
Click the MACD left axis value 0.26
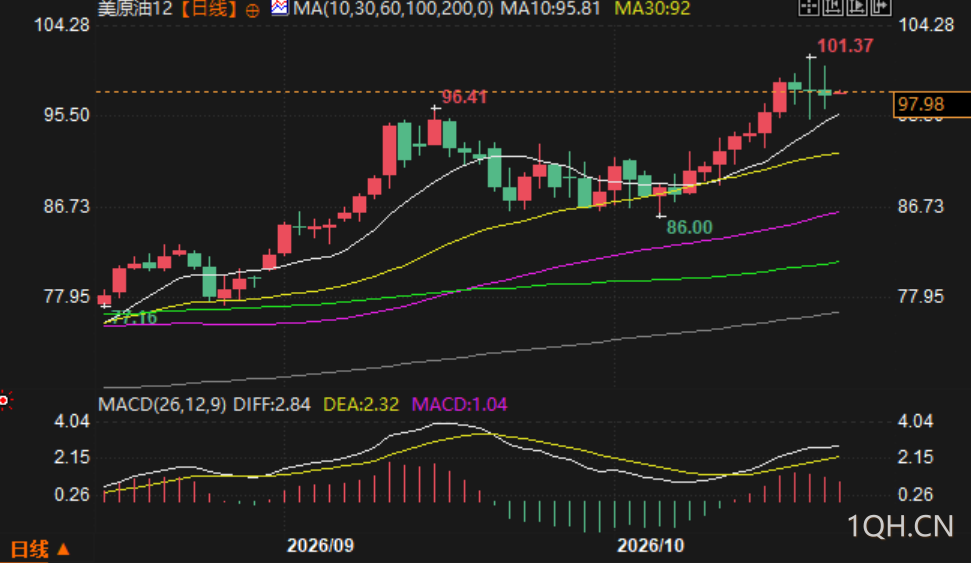72,494
